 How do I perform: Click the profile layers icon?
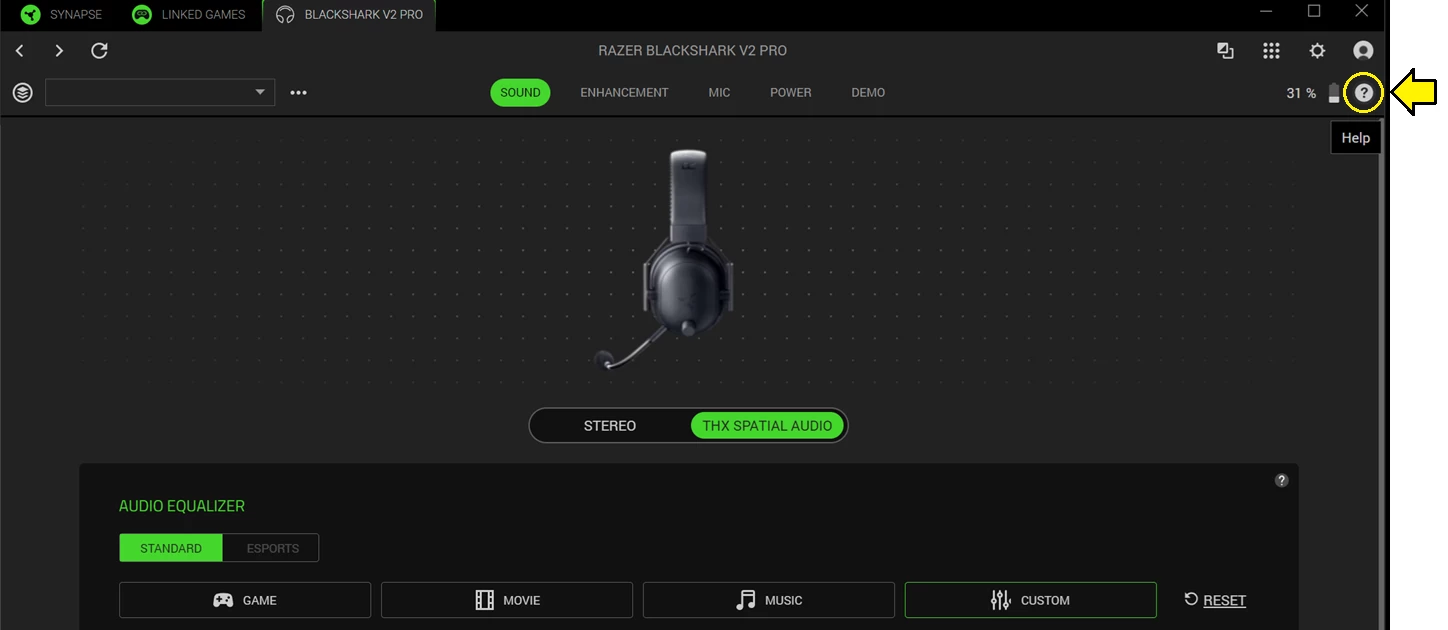[23, 92]
